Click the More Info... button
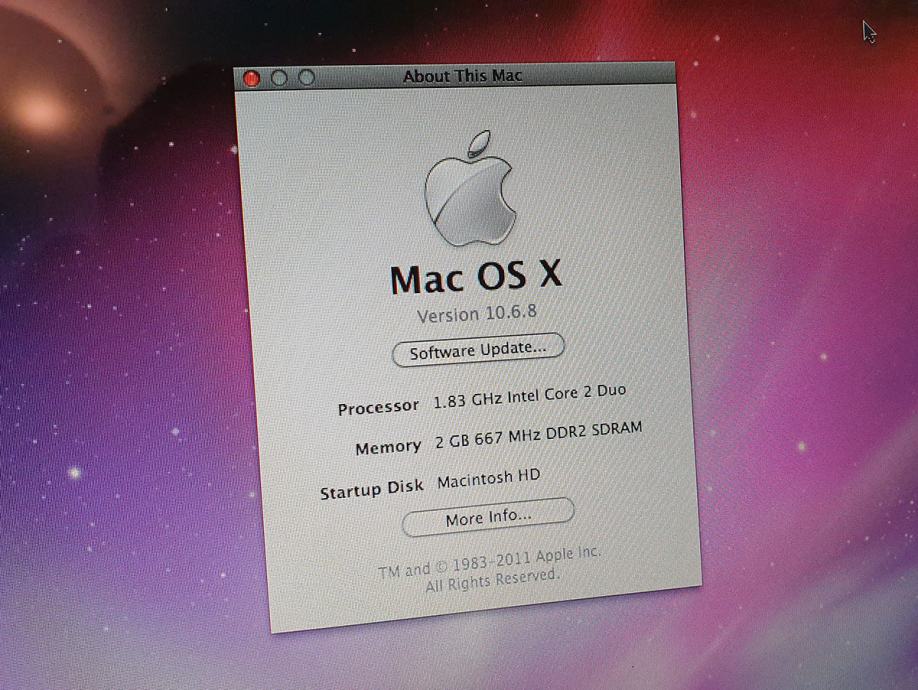Image resolution: width=918 pixels, height=690 pixels. pos(488,517)
